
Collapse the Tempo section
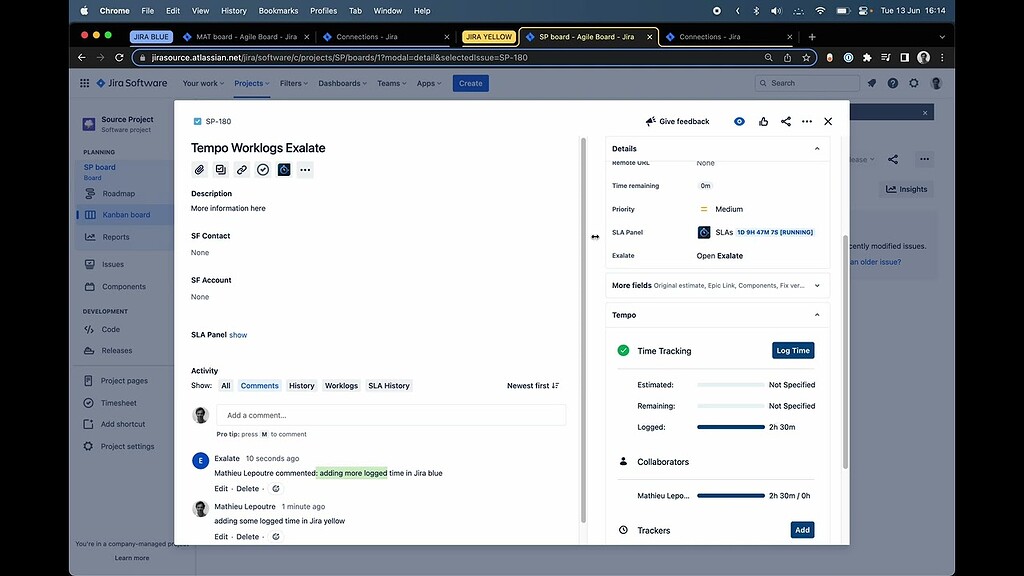pos(815,314)
